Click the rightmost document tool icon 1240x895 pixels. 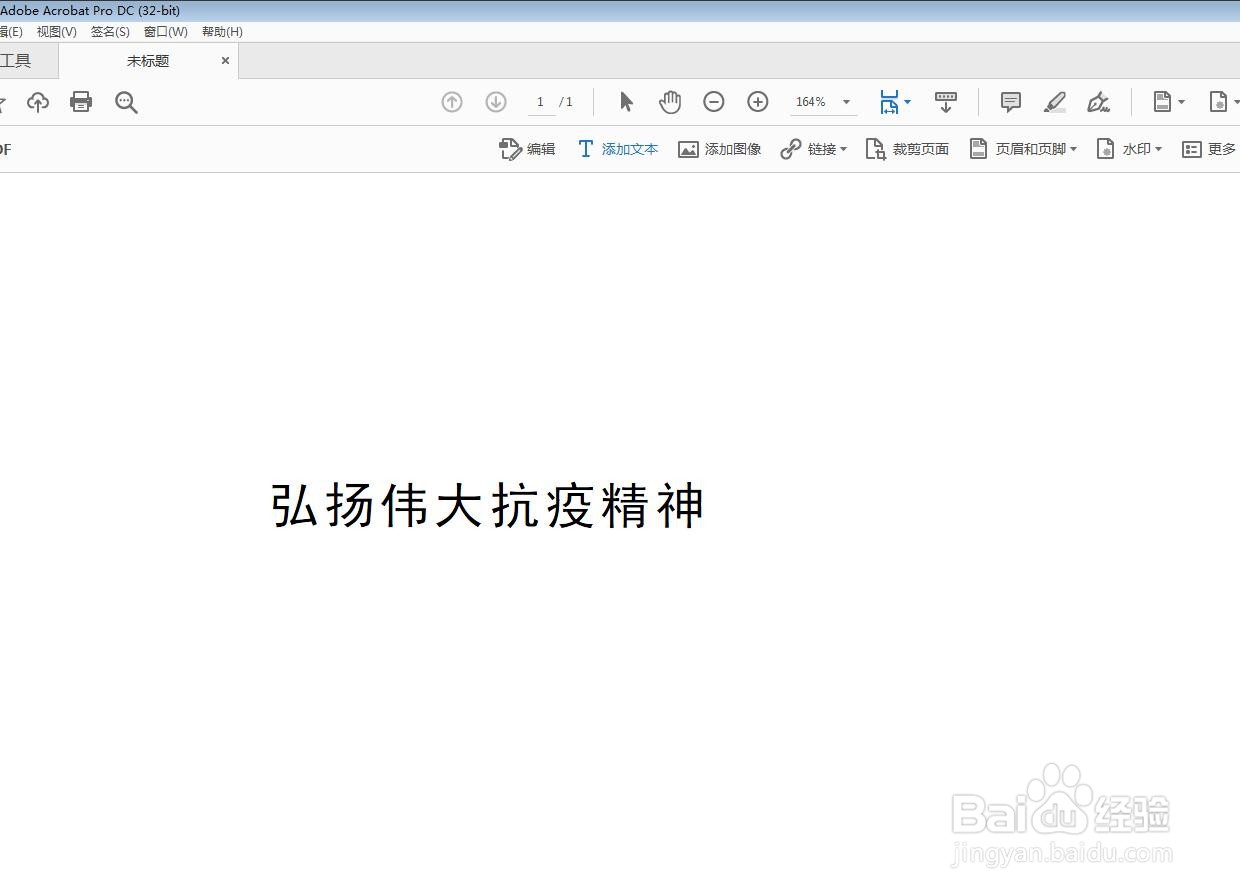coord(1218,102)
